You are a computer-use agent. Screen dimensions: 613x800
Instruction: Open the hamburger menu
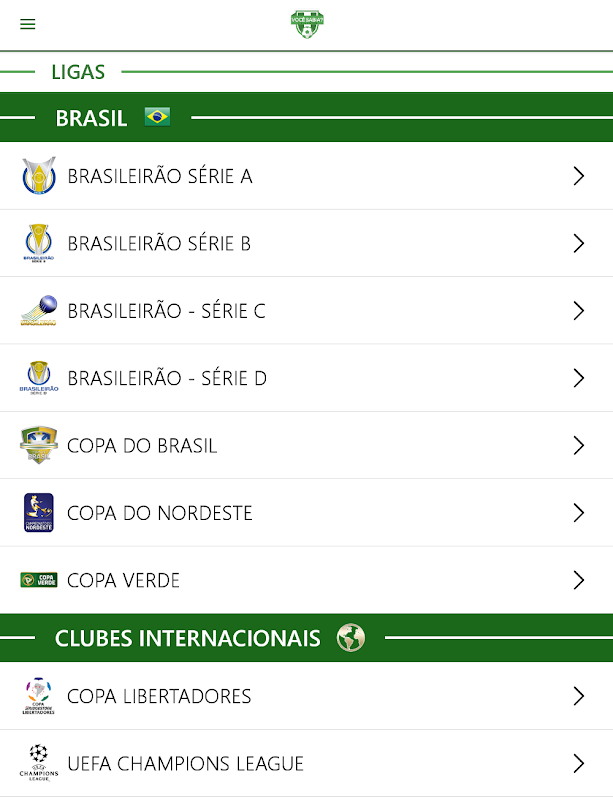(x=28, y=24)
